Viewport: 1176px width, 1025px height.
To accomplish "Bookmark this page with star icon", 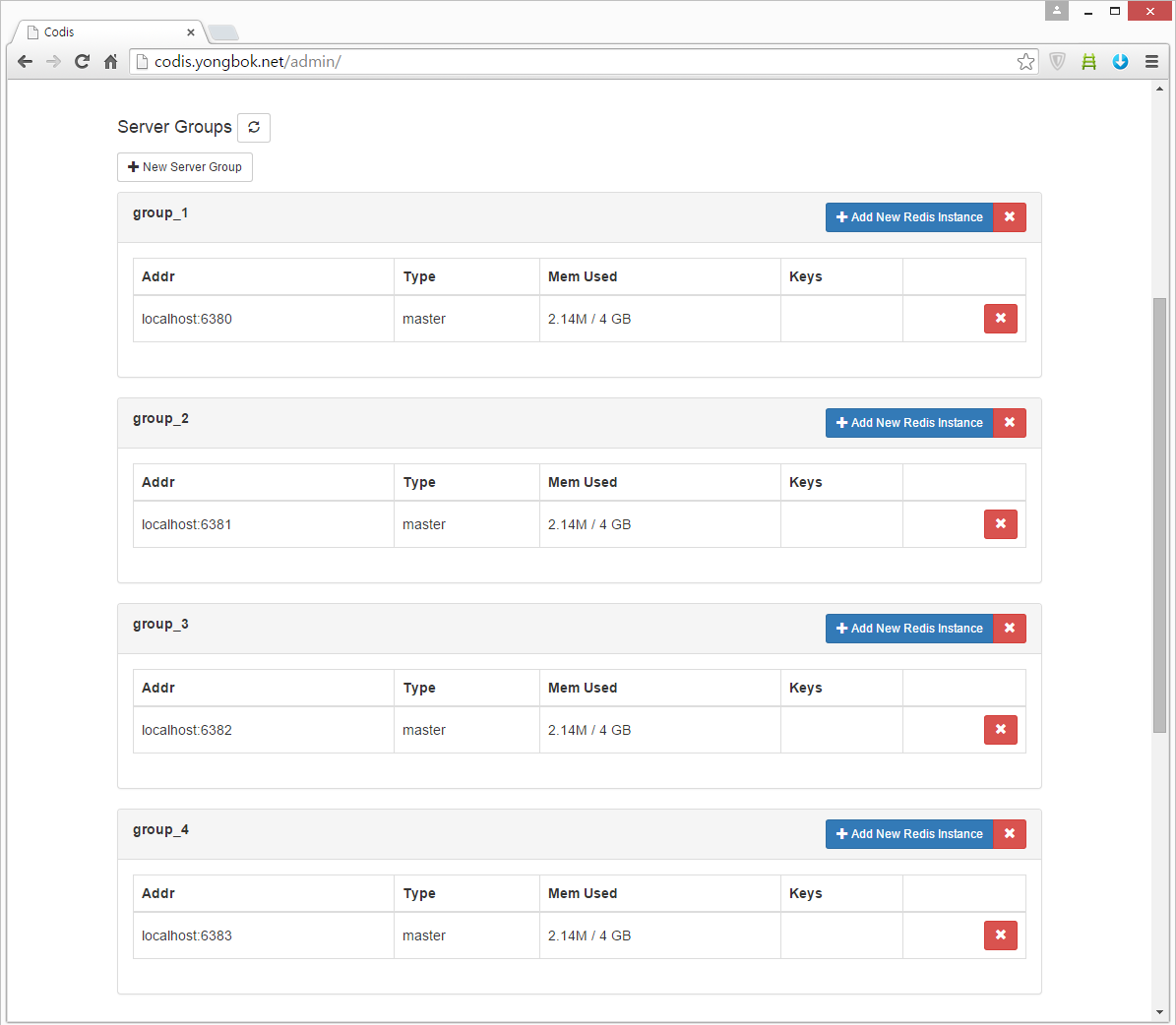I will point(1025,62).
